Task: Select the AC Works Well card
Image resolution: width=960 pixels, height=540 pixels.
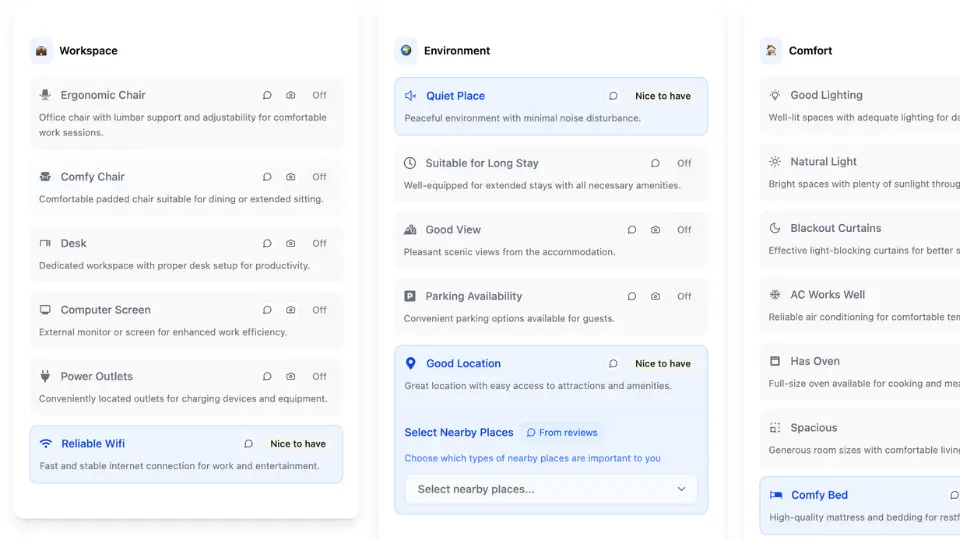Action: click(x=860, y=306)
